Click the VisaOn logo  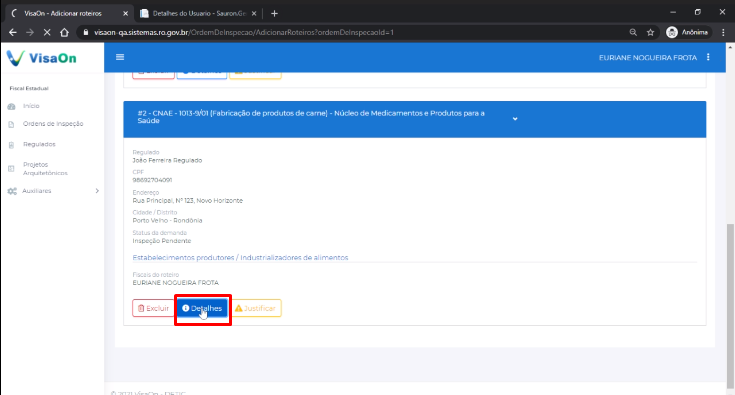[x=41, y=58]
